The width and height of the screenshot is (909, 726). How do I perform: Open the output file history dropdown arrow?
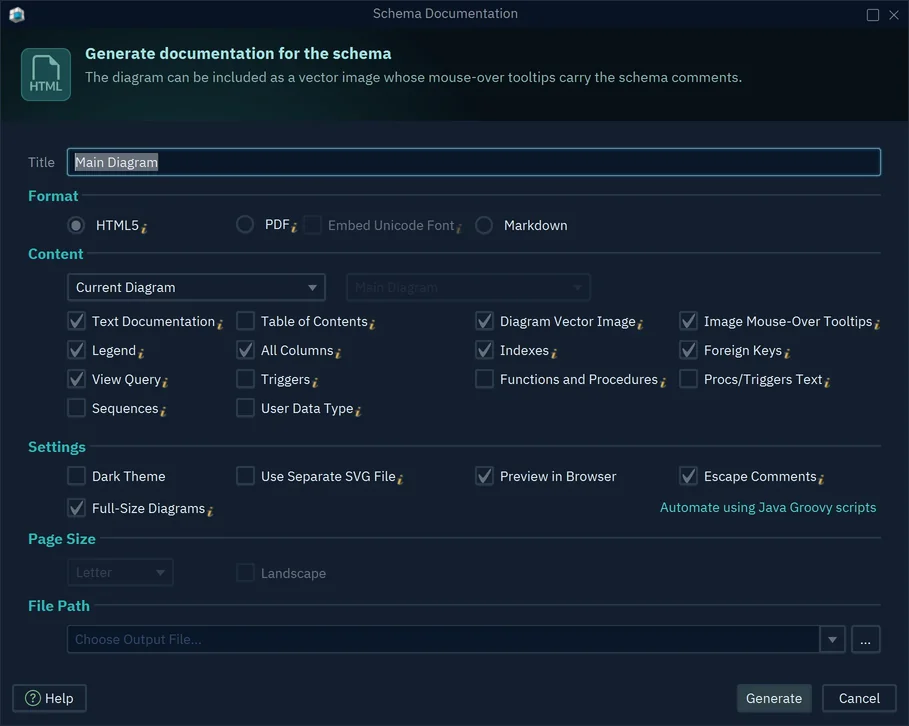832,640
